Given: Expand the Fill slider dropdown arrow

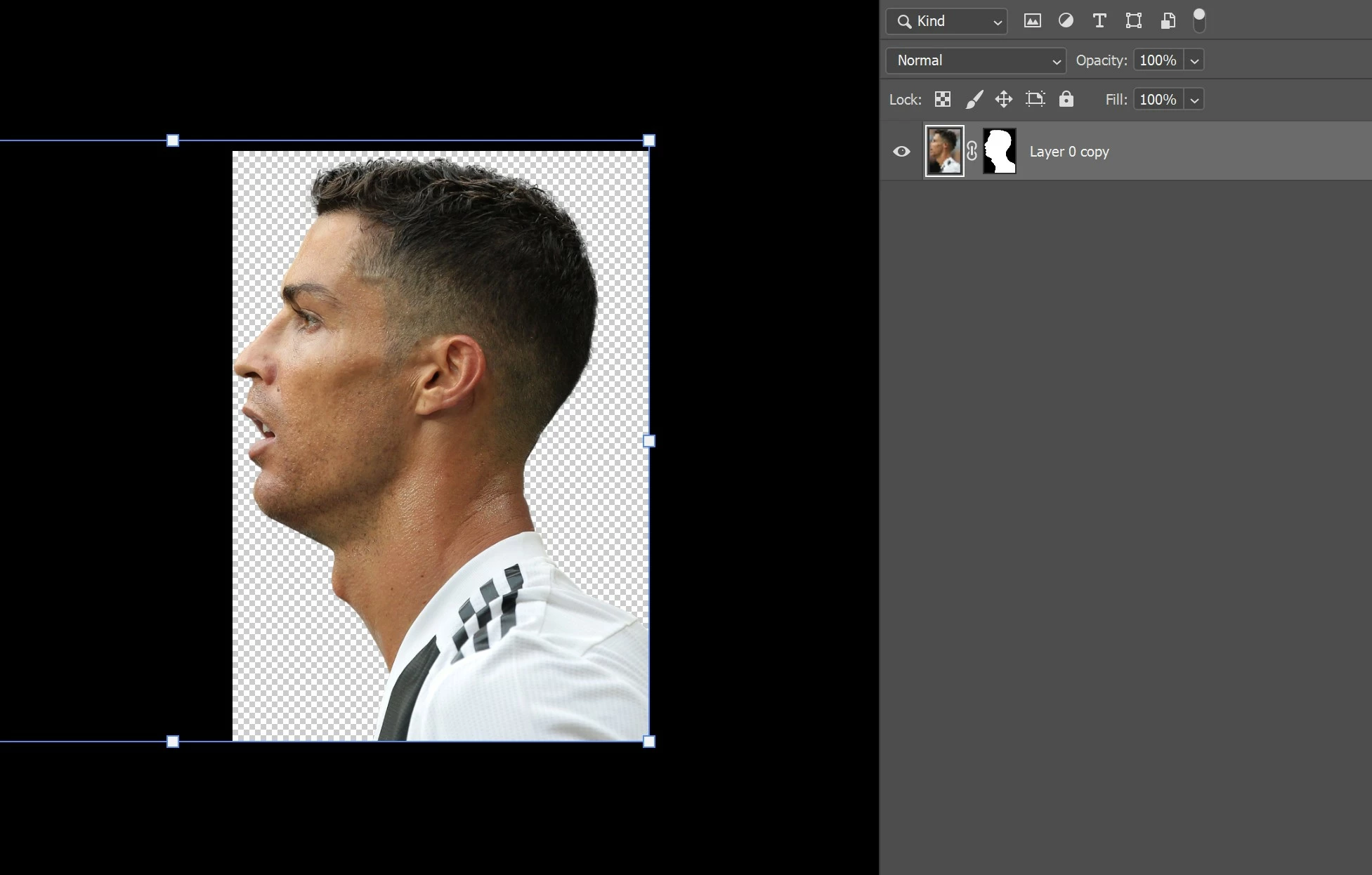Looking at the screenshot, I should pyautogui.click(x=1194, y=100).
